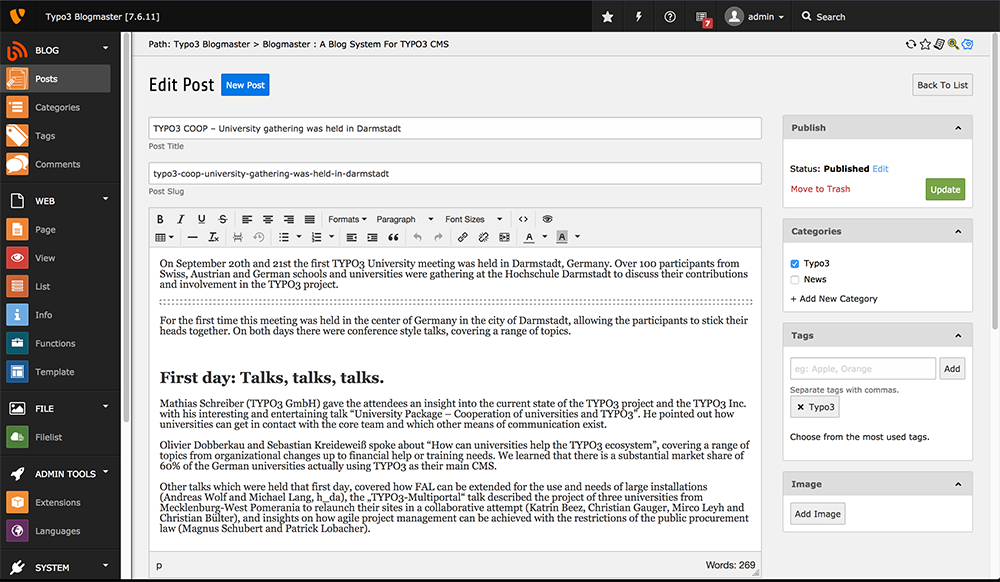Screen dimensions: 1000x582
Task: Open numbered list style dropdown arrow
Action: point(332,236)
